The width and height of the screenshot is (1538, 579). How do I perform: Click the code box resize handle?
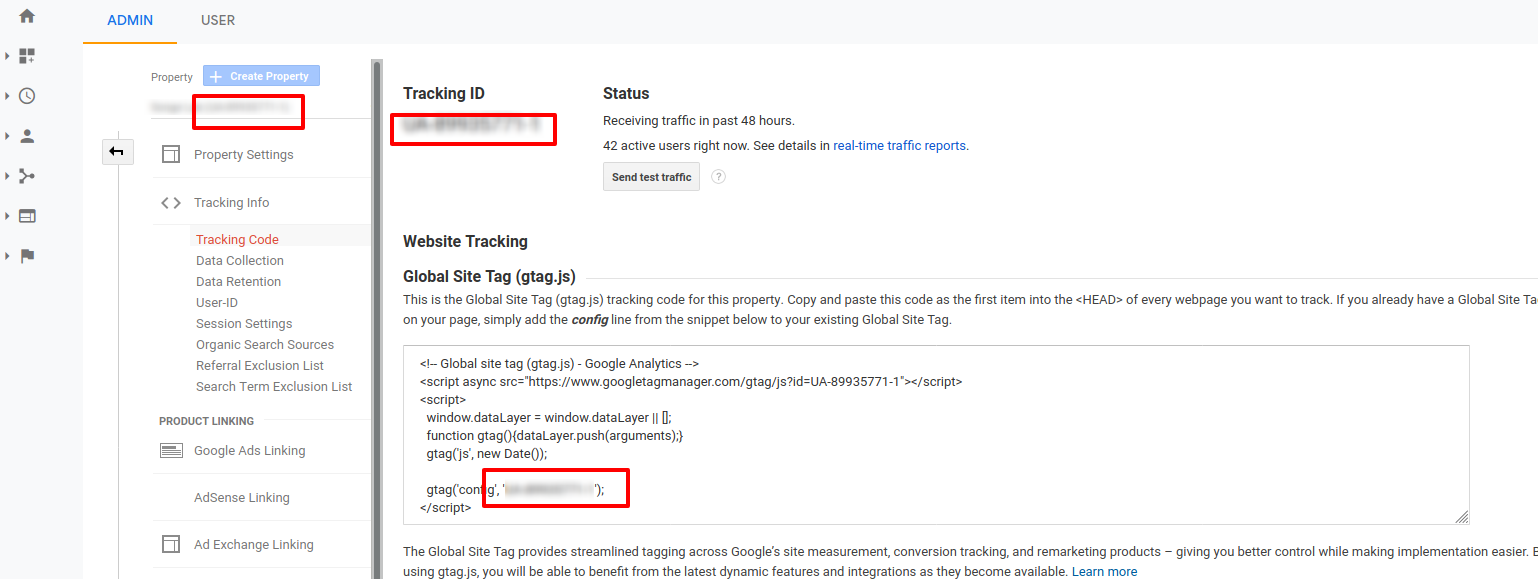[x=1462, y=517]
